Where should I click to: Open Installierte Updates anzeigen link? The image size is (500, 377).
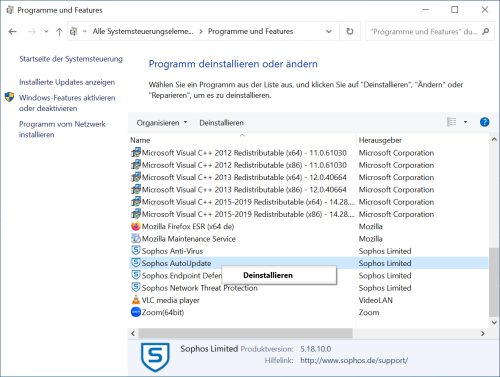point(67,82)
